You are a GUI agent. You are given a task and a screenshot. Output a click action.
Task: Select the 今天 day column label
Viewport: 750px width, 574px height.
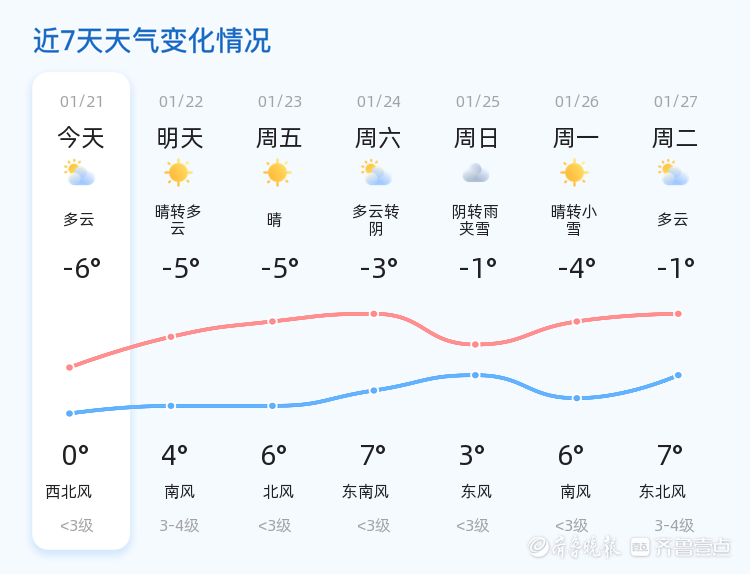(80, 138)
